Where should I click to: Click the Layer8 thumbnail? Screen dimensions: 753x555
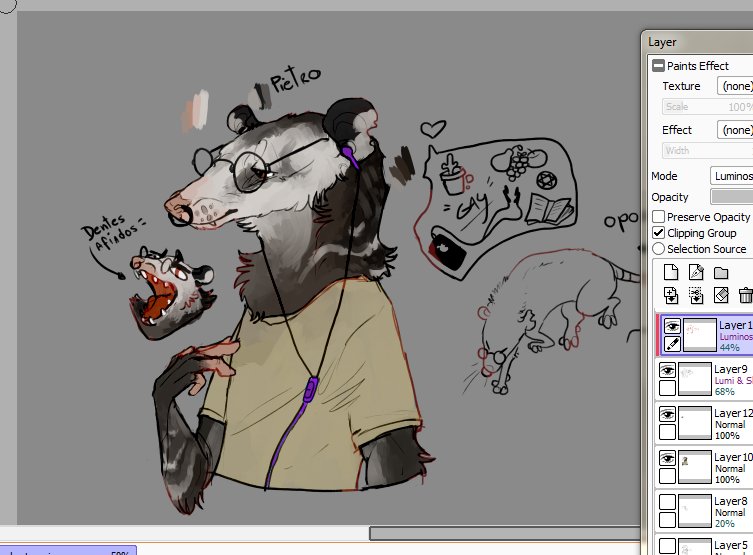pyautogui.click(x=694, y=511)
